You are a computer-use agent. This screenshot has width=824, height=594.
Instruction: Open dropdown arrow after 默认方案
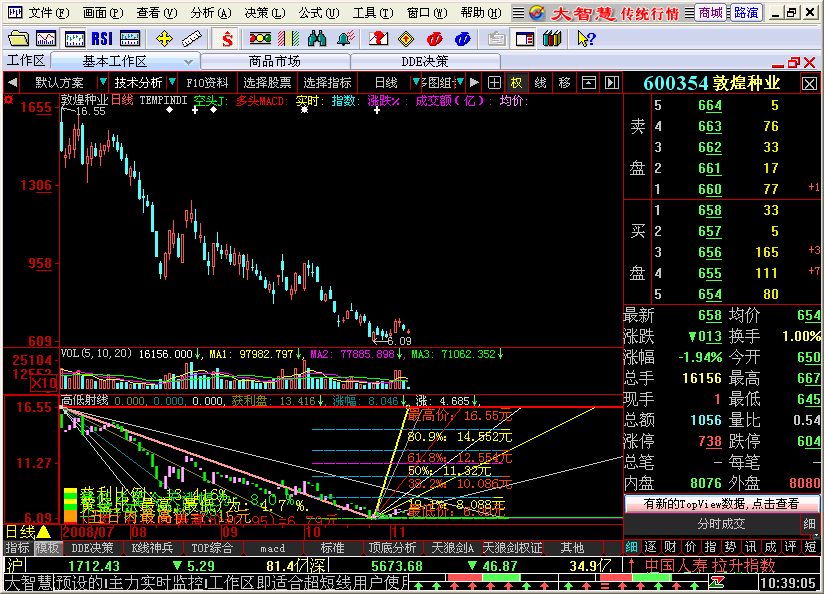[103, 82]
